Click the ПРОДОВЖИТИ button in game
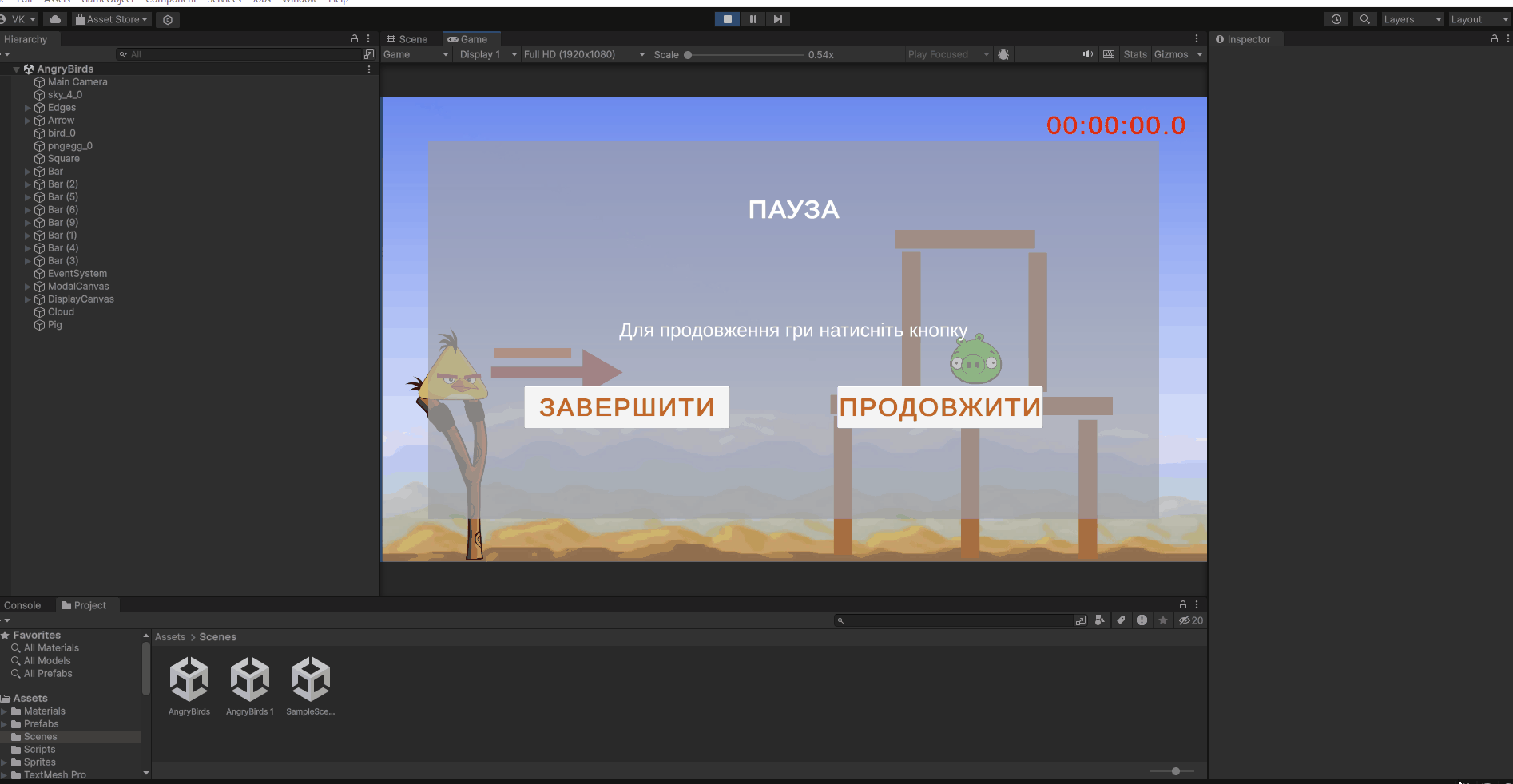The height and width of the screenshot is (784, 1513). tap(940, 407)
